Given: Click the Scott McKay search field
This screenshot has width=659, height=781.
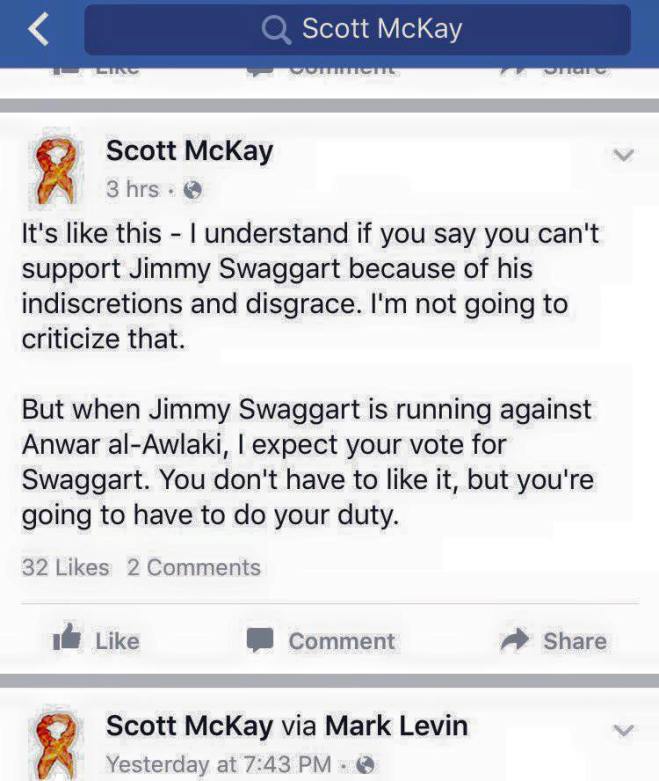Looking at the screenshot, I should point(357,30).
